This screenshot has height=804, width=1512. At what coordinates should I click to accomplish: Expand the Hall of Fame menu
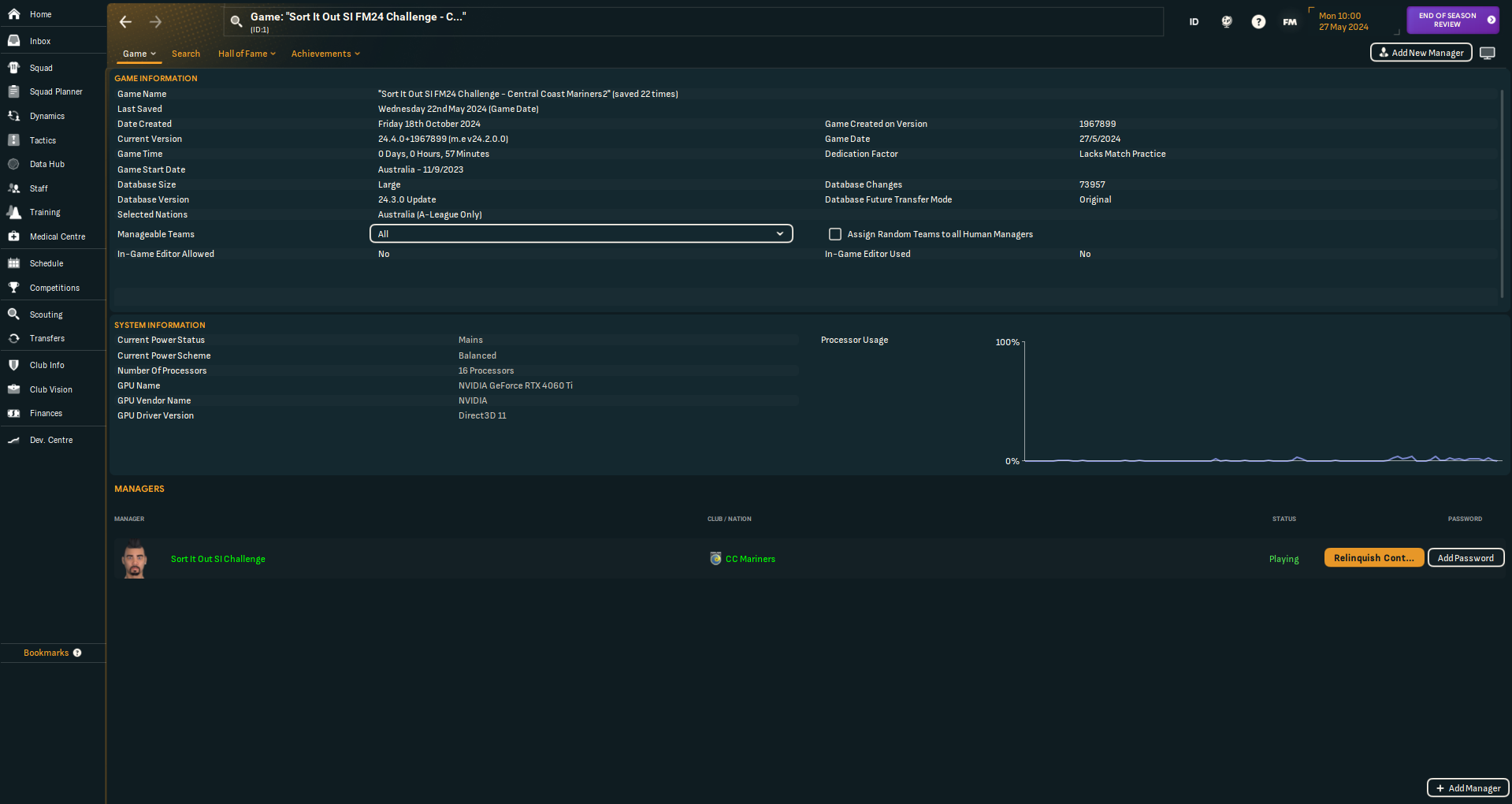point(247,54)
